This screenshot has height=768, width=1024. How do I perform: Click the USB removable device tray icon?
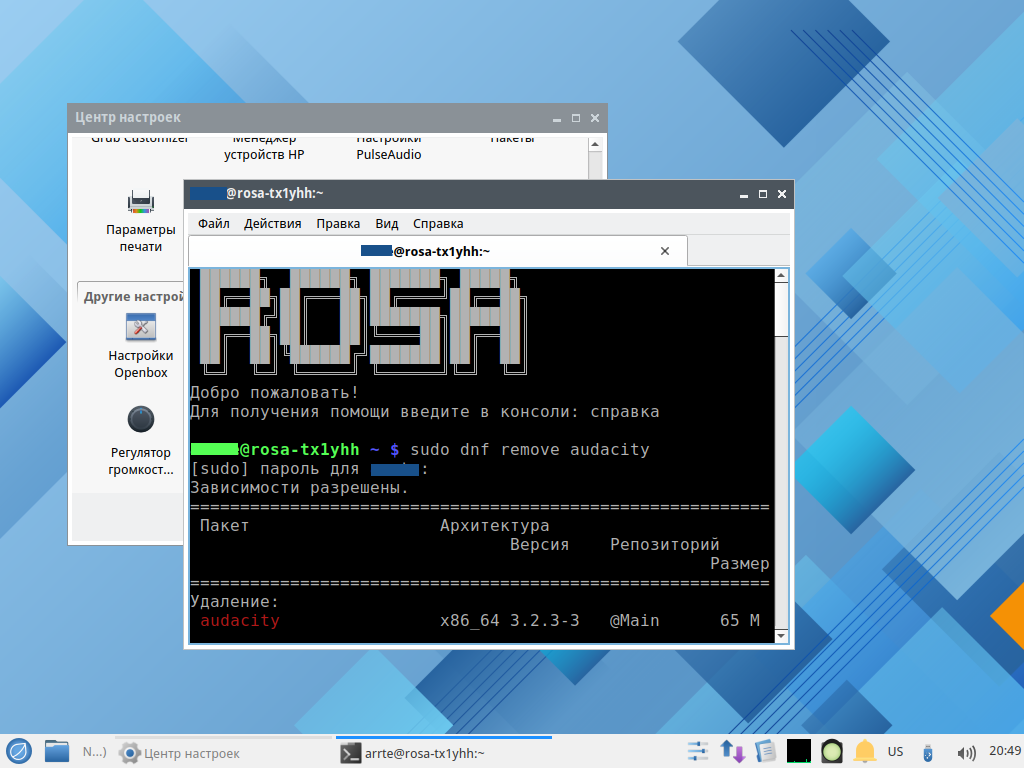(x=927, y=752)
